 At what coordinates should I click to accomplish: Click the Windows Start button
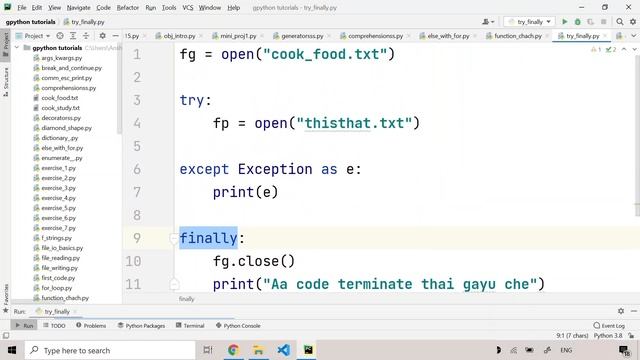pyautogui.click(x=12, y=350)
